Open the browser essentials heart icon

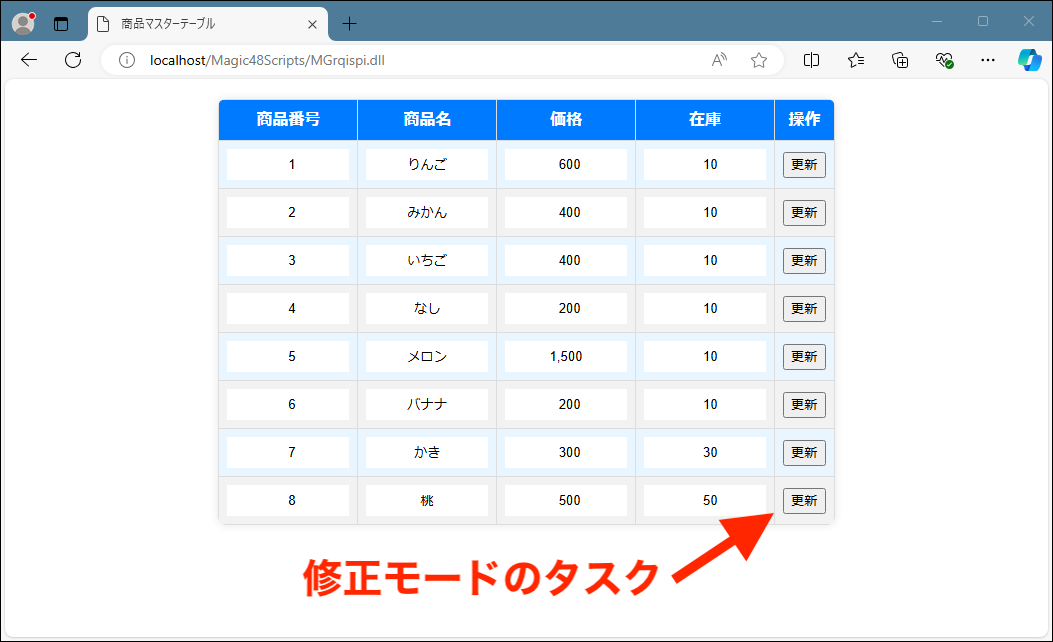[944, 60]
